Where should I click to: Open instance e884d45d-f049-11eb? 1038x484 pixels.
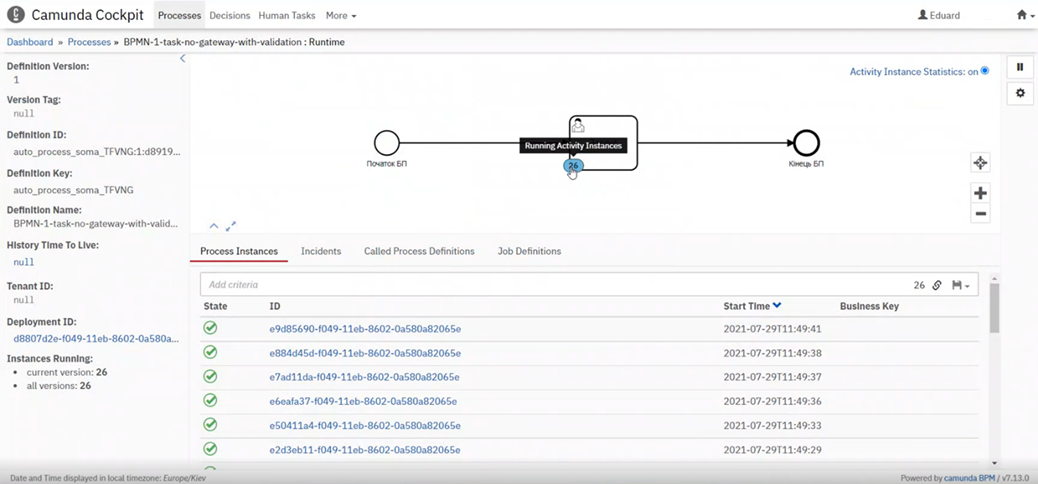pyautogui.click(x=365, y=353)
